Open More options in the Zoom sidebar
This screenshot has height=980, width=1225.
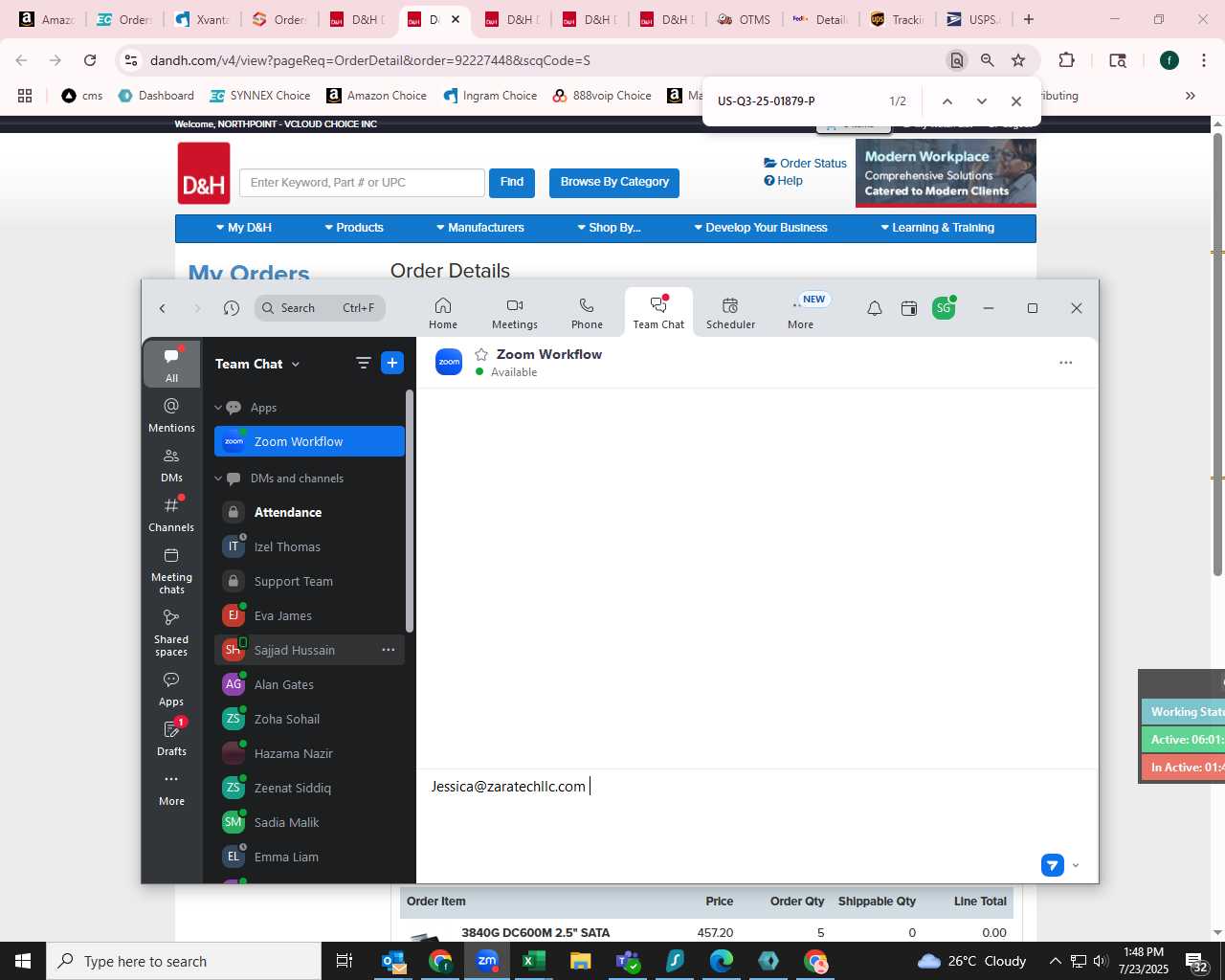[171, 789]
